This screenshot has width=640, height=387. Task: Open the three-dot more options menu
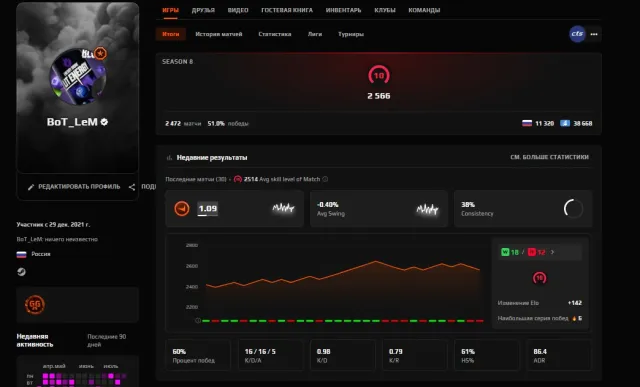(x=594, y=34)
